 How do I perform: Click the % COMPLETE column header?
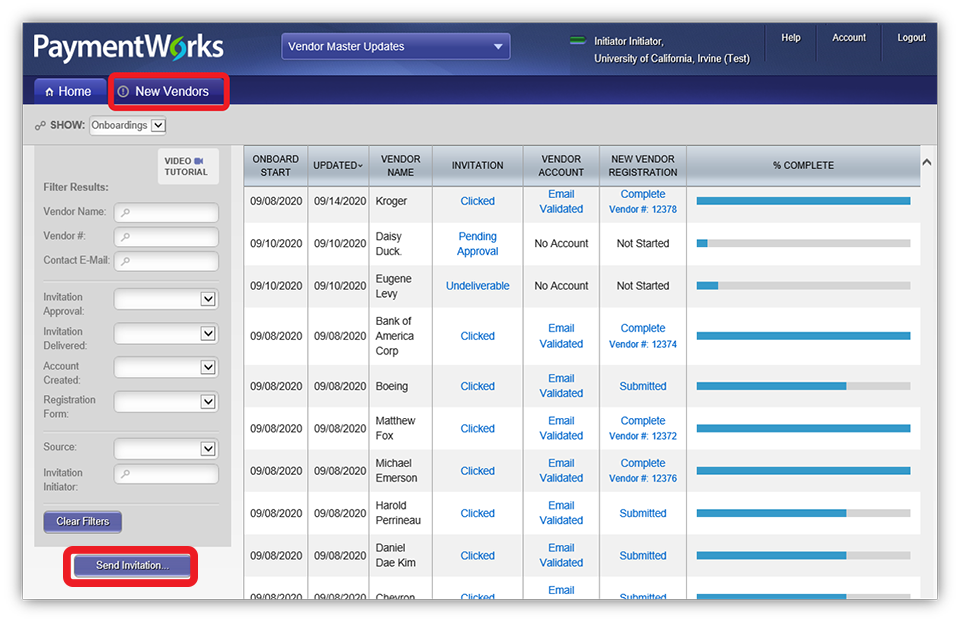pos(803,165)
